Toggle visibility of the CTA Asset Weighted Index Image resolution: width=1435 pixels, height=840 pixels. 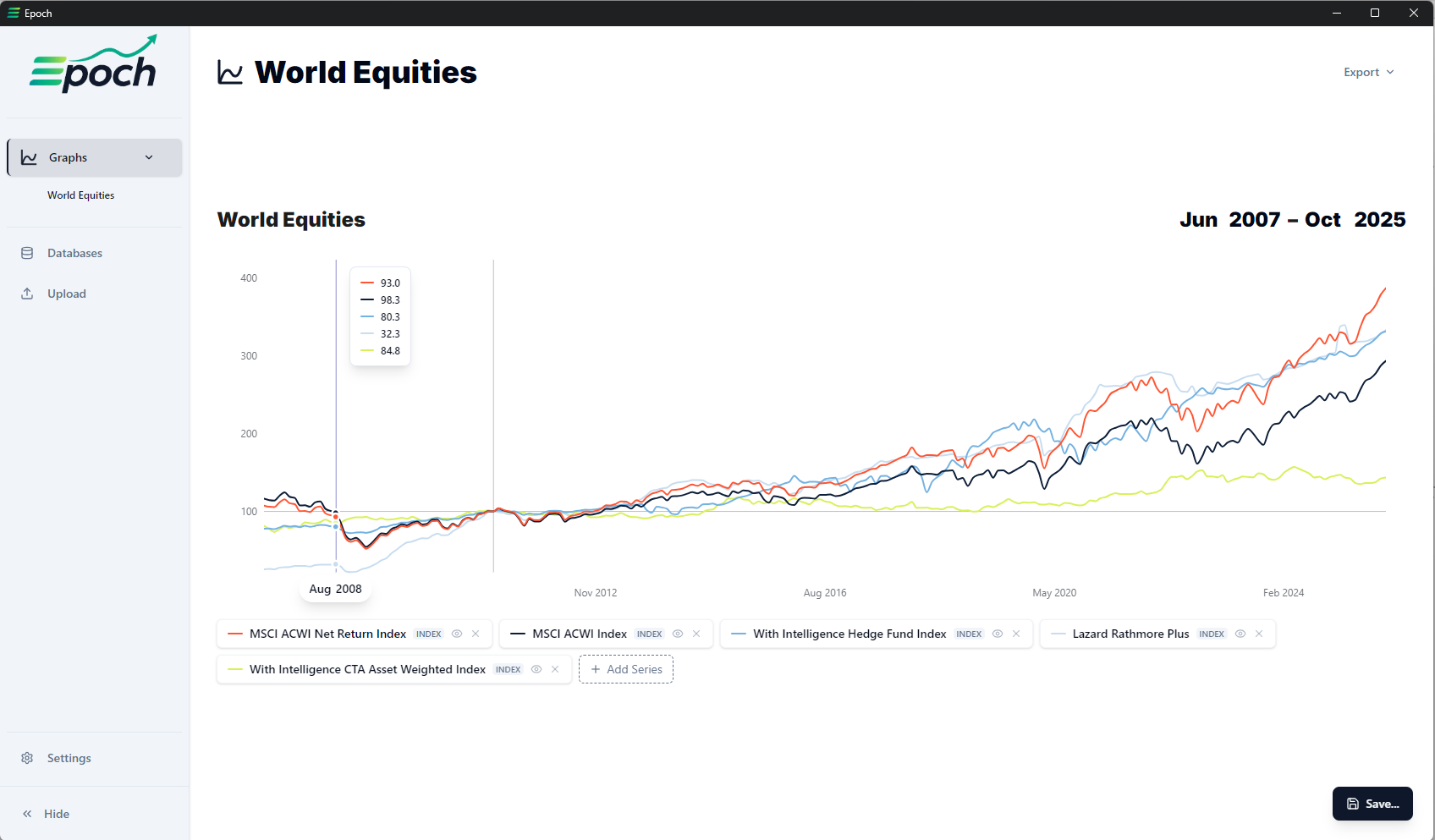coord(536,669)
